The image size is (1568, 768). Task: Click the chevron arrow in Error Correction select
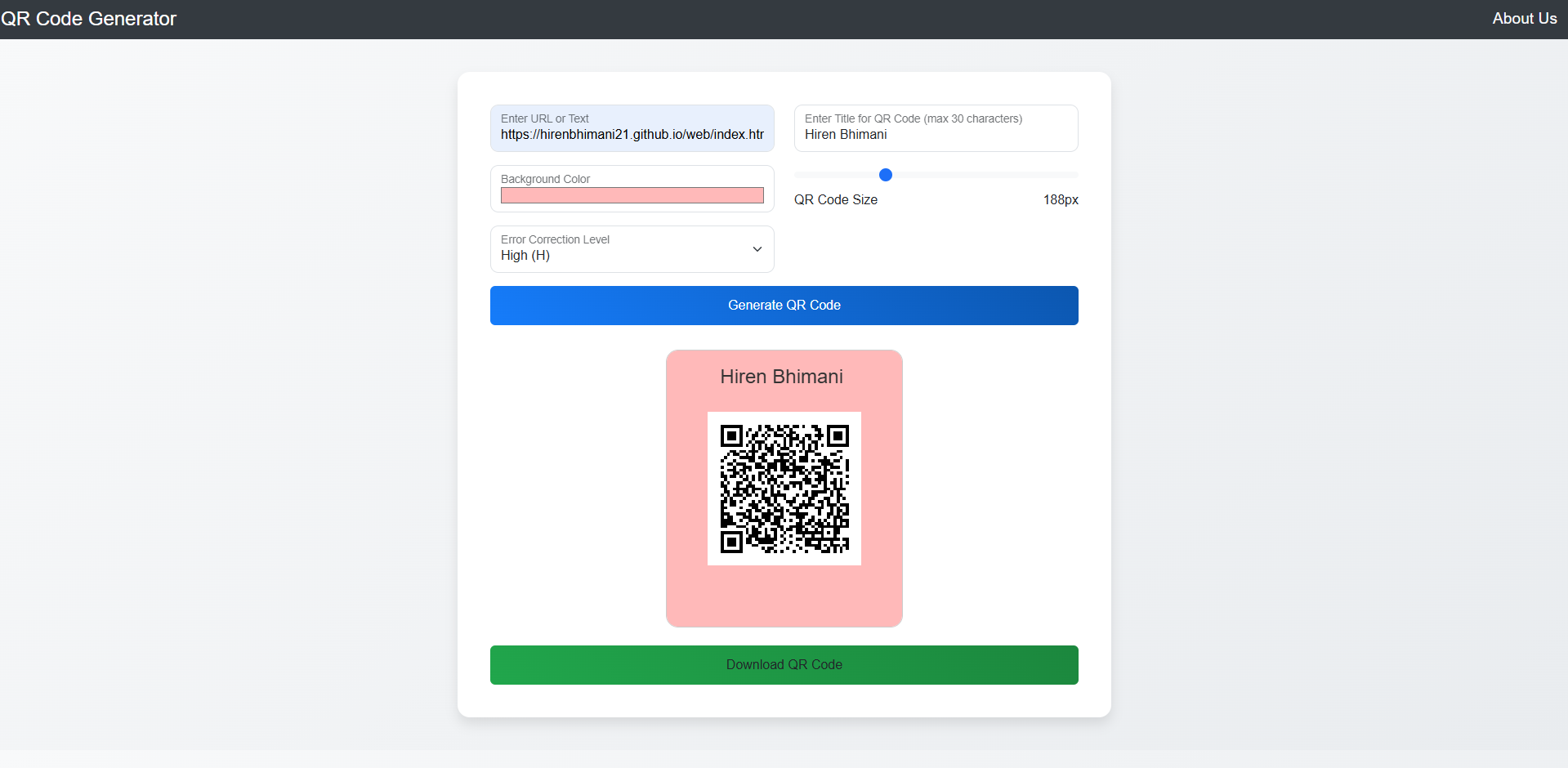tap(757, 249)
